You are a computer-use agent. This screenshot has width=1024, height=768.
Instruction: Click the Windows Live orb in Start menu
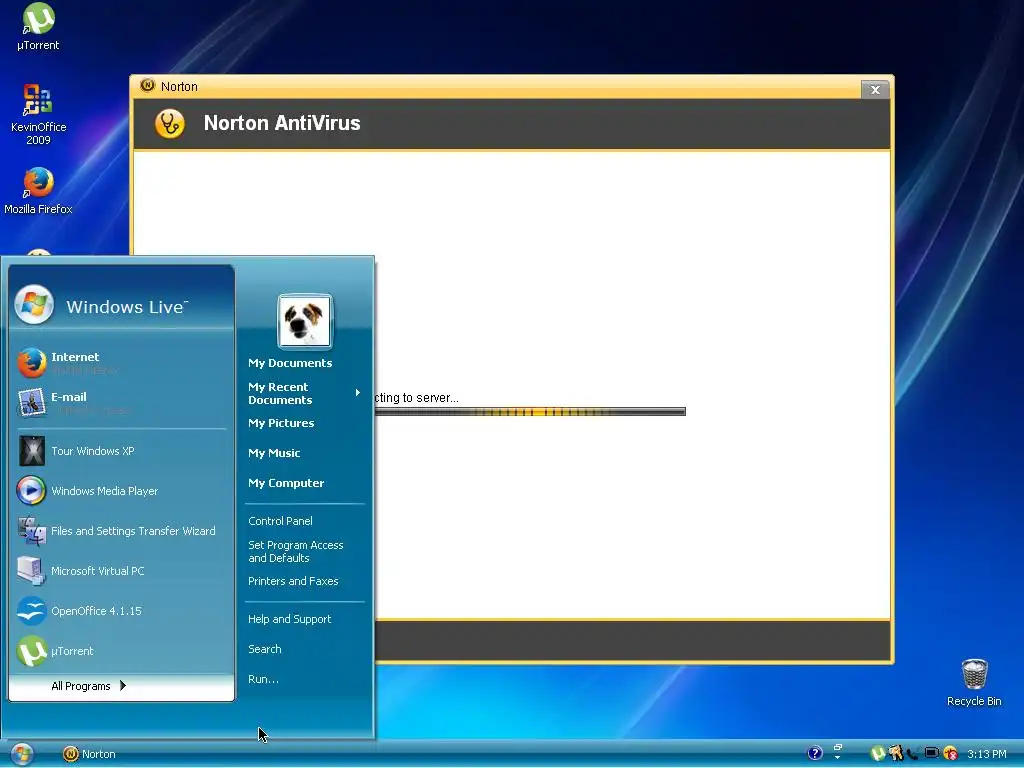click(x=34, y=304)
